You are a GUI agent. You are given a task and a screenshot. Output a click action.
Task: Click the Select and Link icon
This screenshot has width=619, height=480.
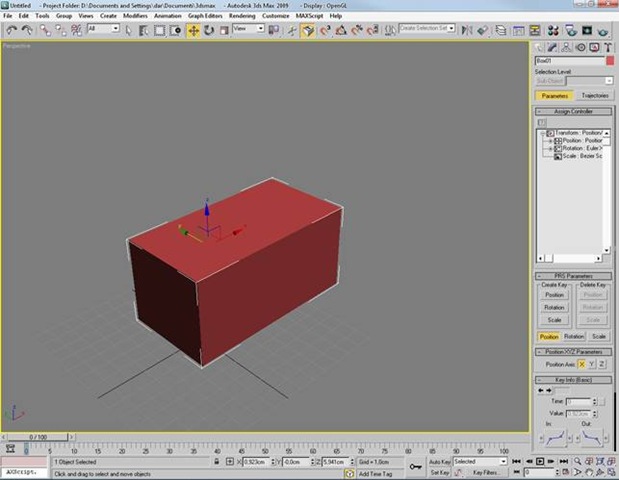[x=43, y=30]
